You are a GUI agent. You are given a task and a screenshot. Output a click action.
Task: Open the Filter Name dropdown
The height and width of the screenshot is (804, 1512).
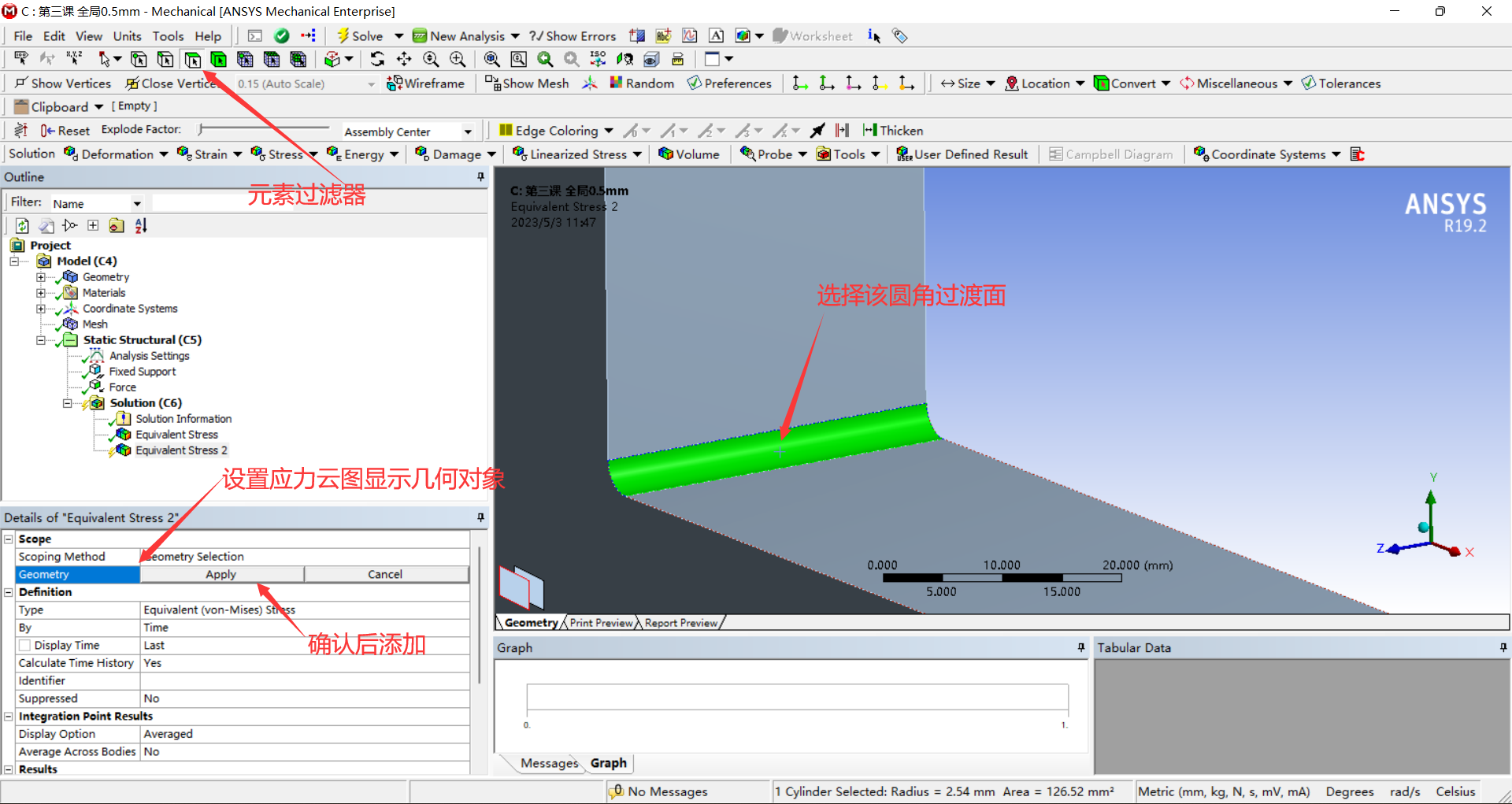pyautogui.click(x=136, y=204)
